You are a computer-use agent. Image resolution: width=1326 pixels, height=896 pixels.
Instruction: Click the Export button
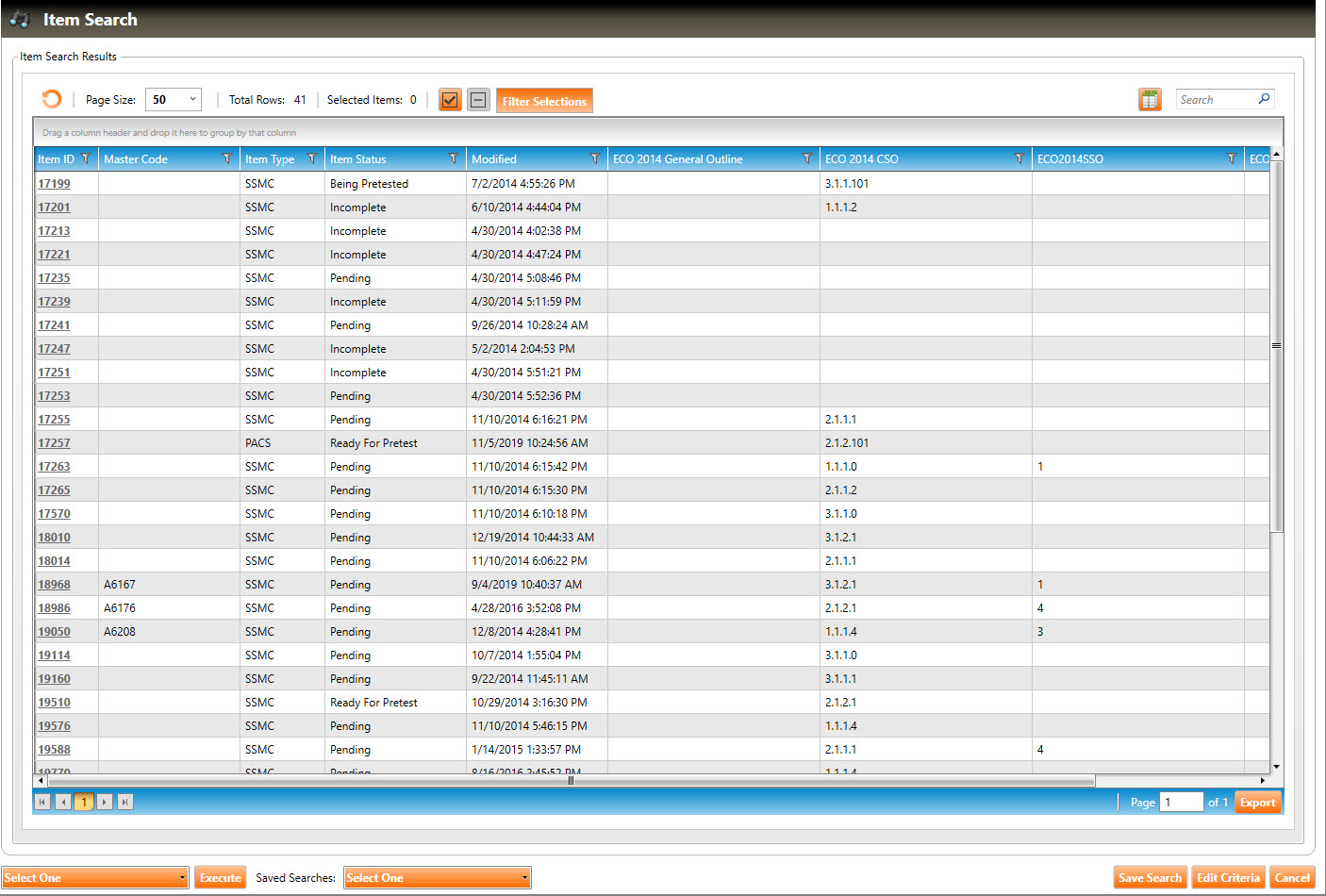click(1257, 803)
